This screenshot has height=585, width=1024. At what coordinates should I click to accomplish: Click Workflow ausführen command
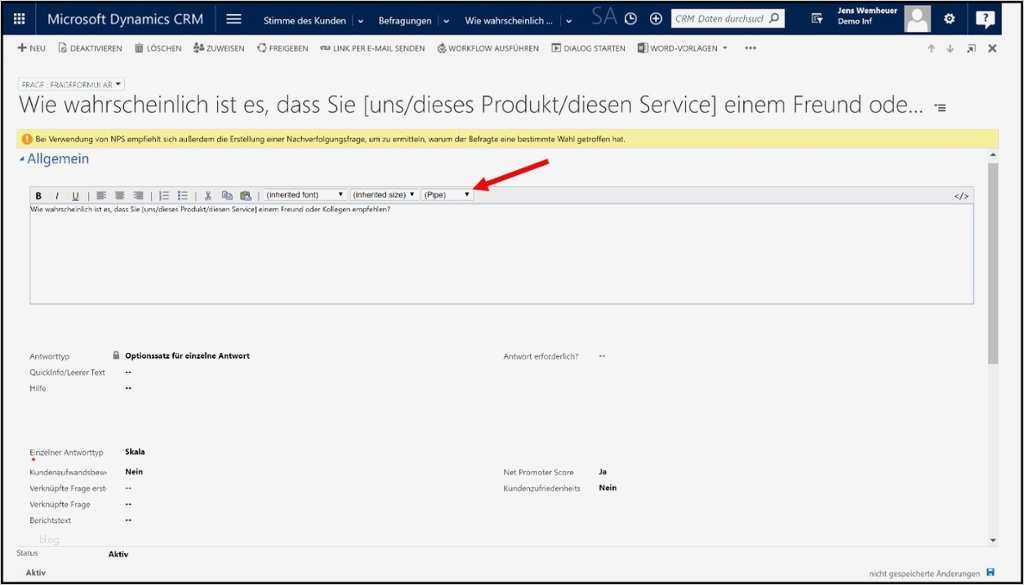click(x=488, y=48)
